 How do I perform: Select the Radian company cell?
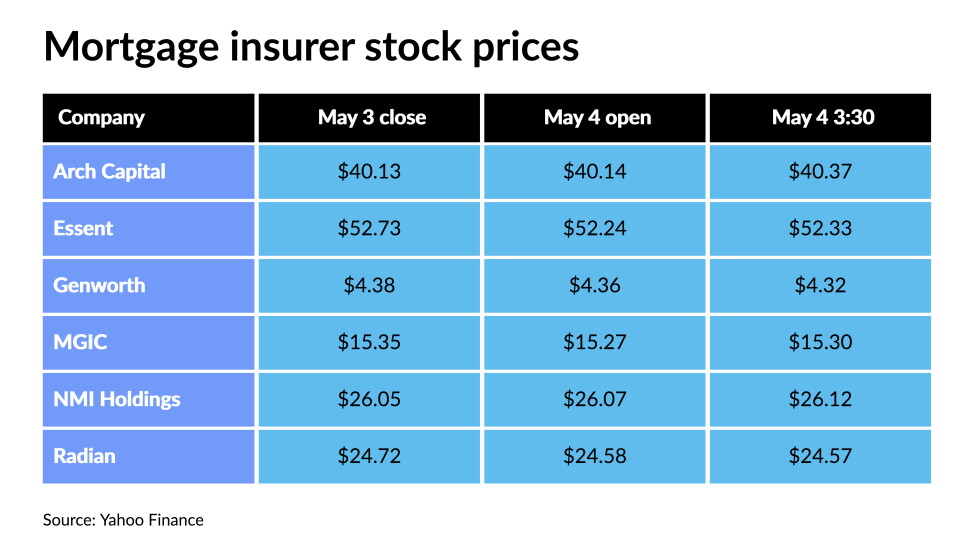click(x=148, y=456)
